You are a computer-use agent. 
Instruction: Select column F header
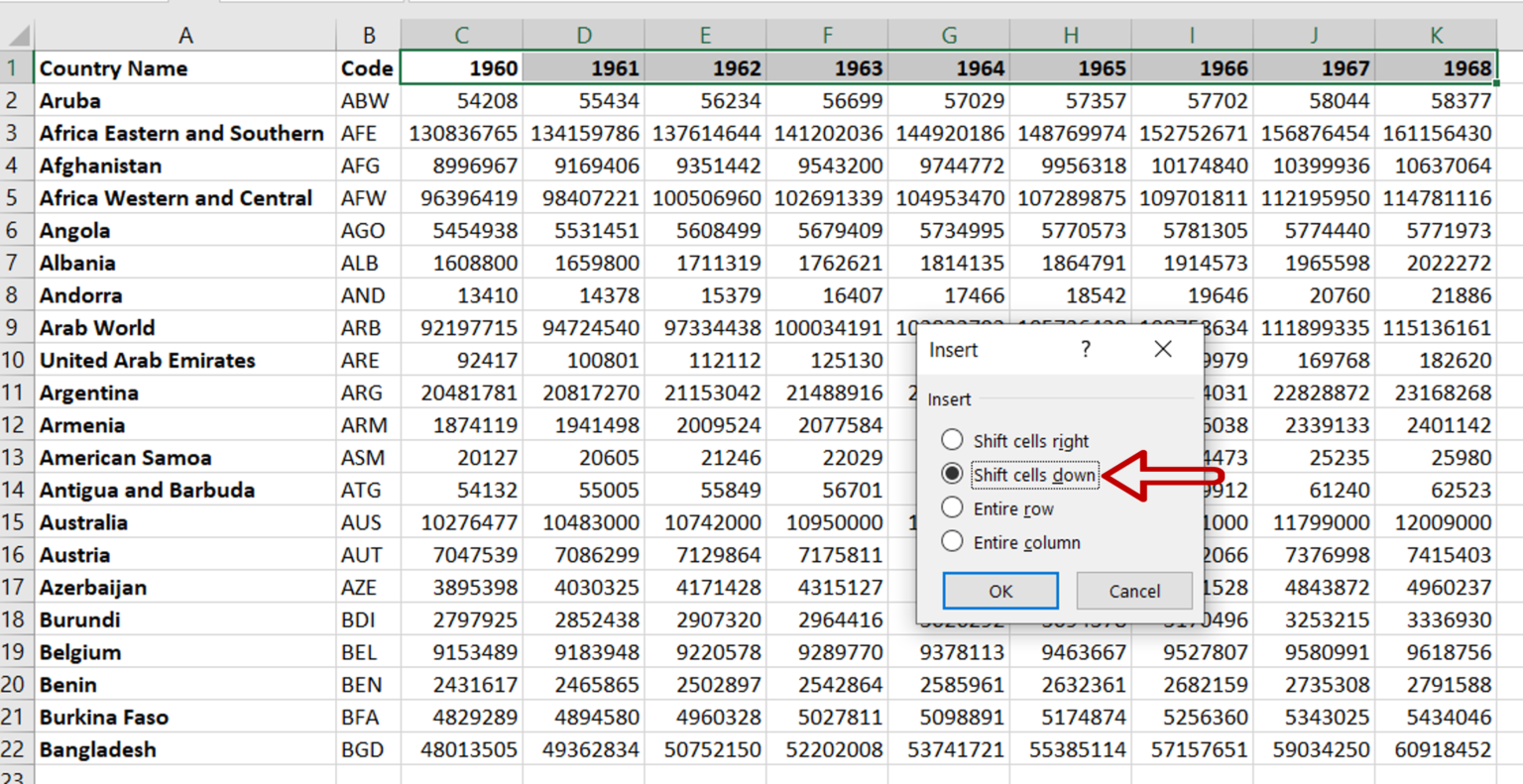(827, 34)
